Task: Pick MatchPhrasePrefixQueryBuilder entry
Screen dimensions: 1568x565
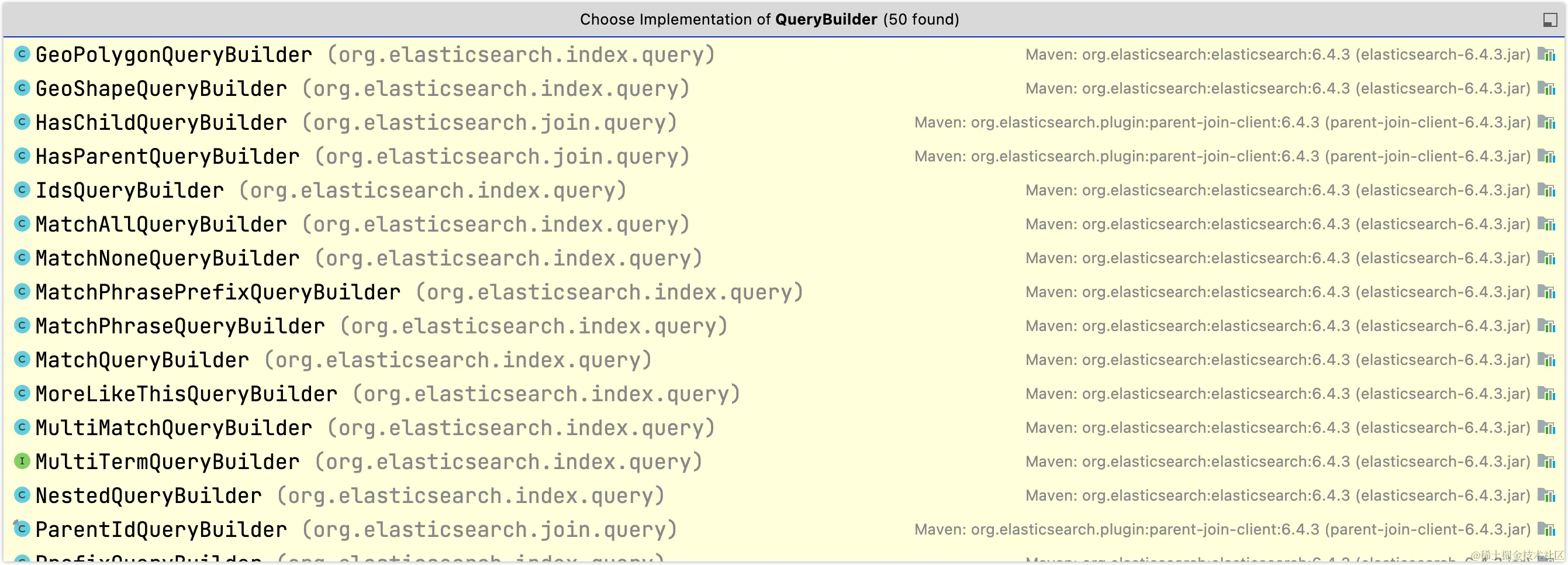Action: coord(784,292)
